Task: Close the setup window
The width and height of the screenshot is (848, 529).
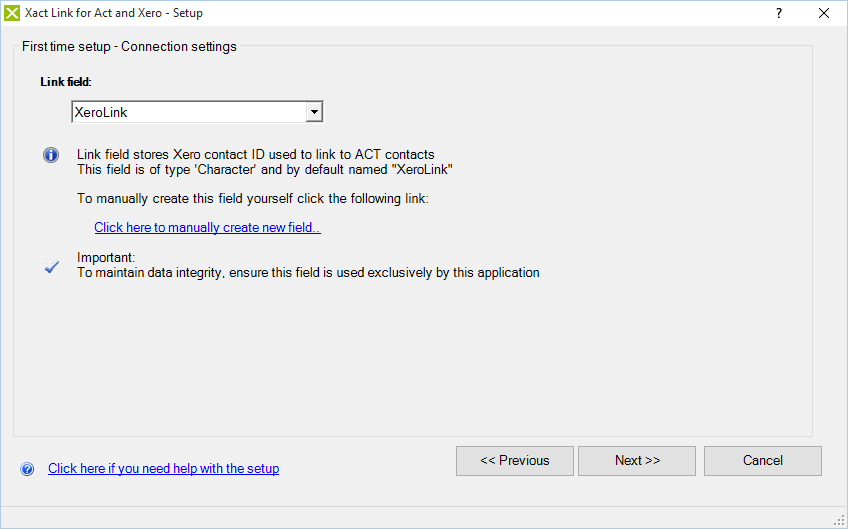Action: tap(824, 14)
